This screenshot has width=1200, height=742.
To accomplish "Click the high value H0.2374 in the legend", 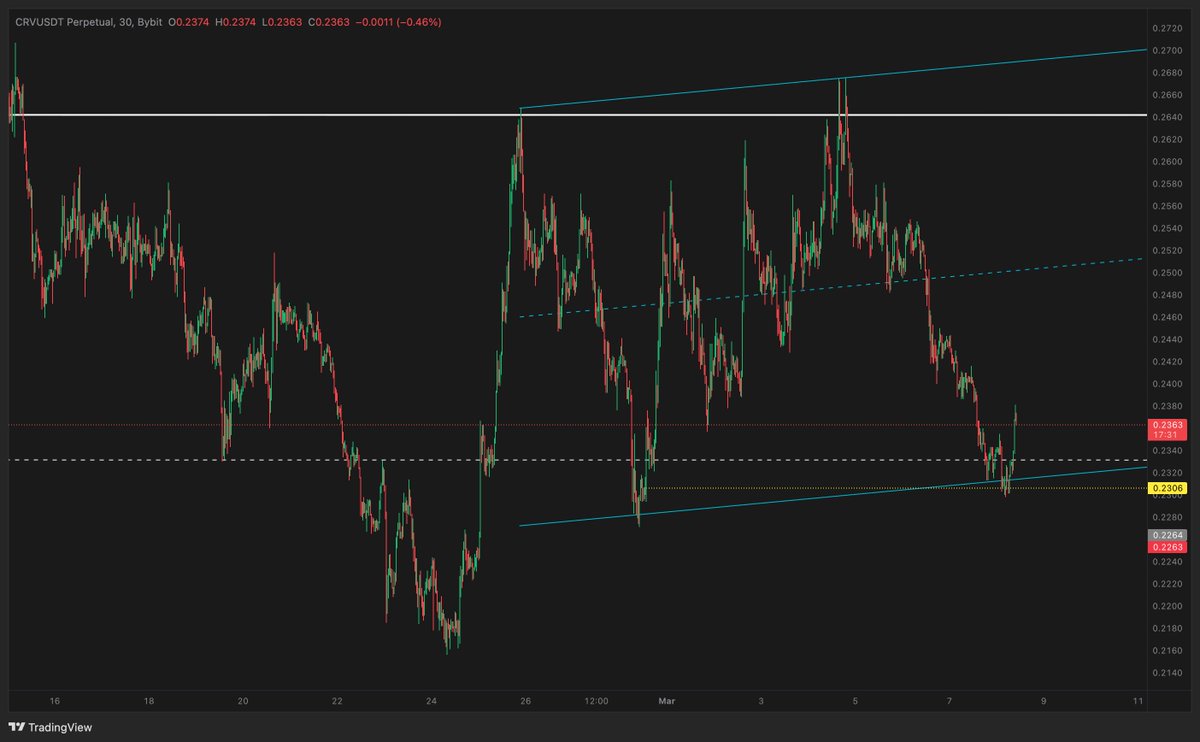I will pos(235,21).
